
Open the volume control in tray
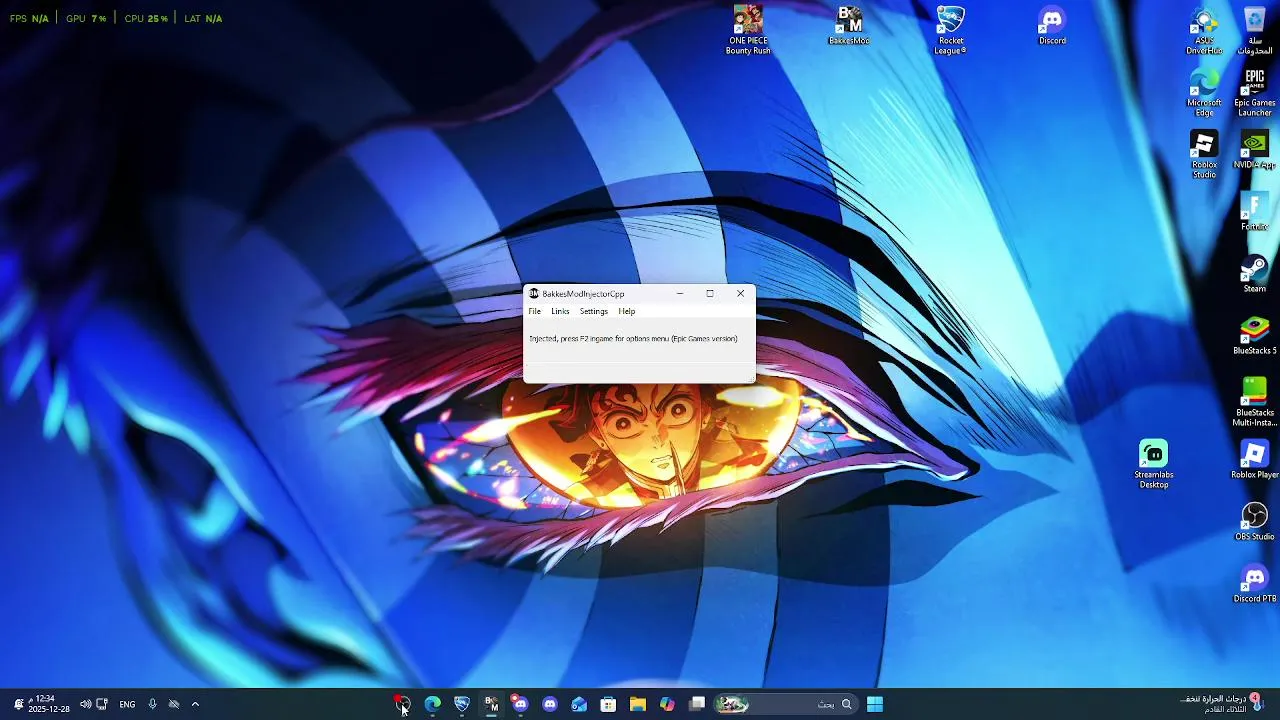coord(85,704)
